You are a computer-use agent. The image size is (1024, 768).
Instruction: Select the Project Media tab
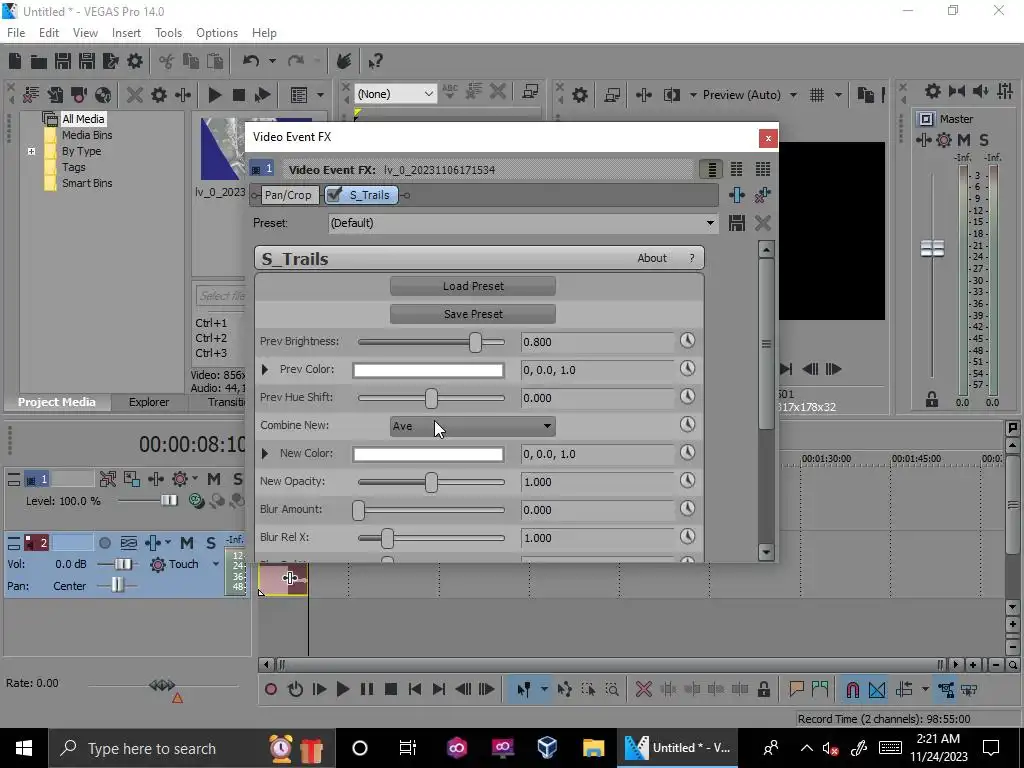click(57, 402)
